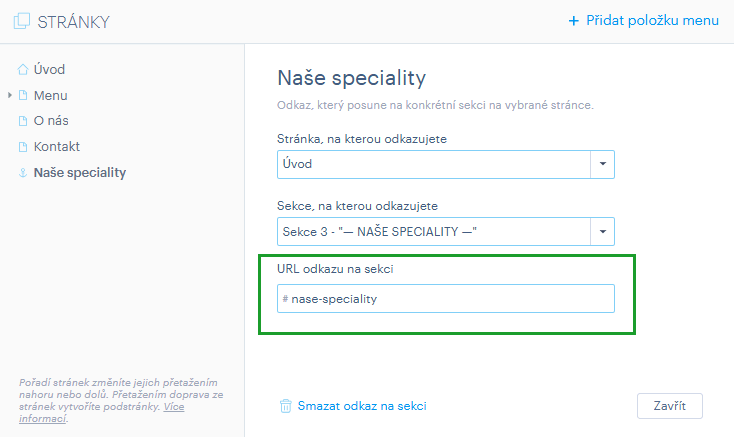Viewport: 734px width, 437px height.
Task: Click the anchor icon beside Naše speciality
Action: pyautogui.click(x=22, y=173)
